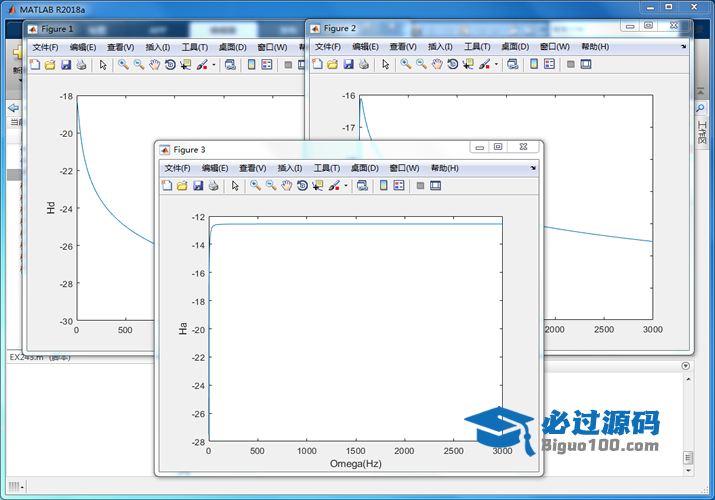Activate Zoom Out tool in Figure 3

click(x=271, y=186)
